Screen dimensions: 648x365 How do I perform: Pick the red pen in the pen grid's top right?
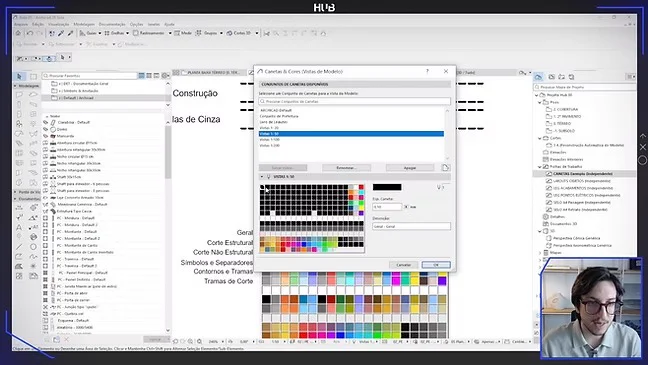[x=361, y=187]
